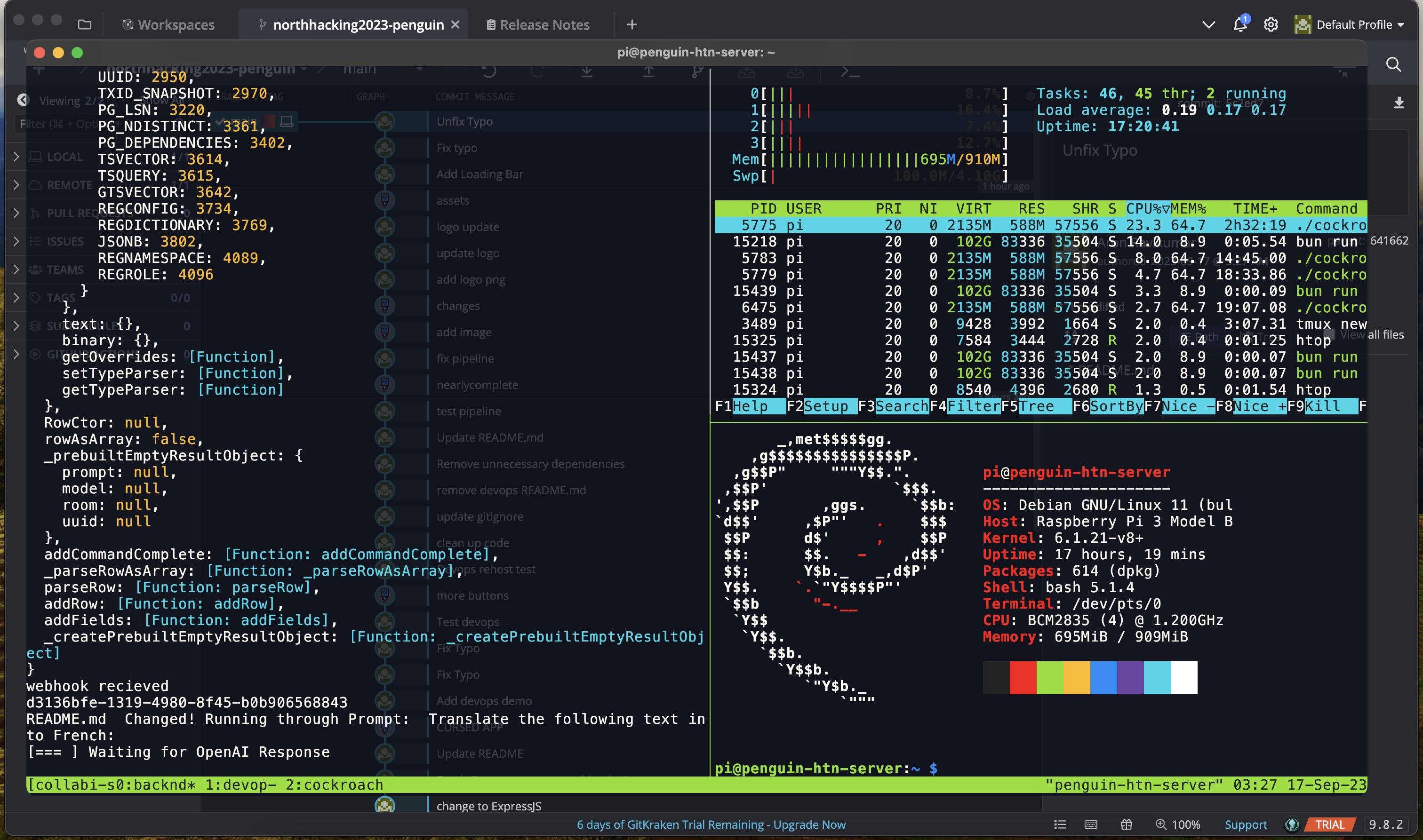Click the gift icon in status bar

1126,824
